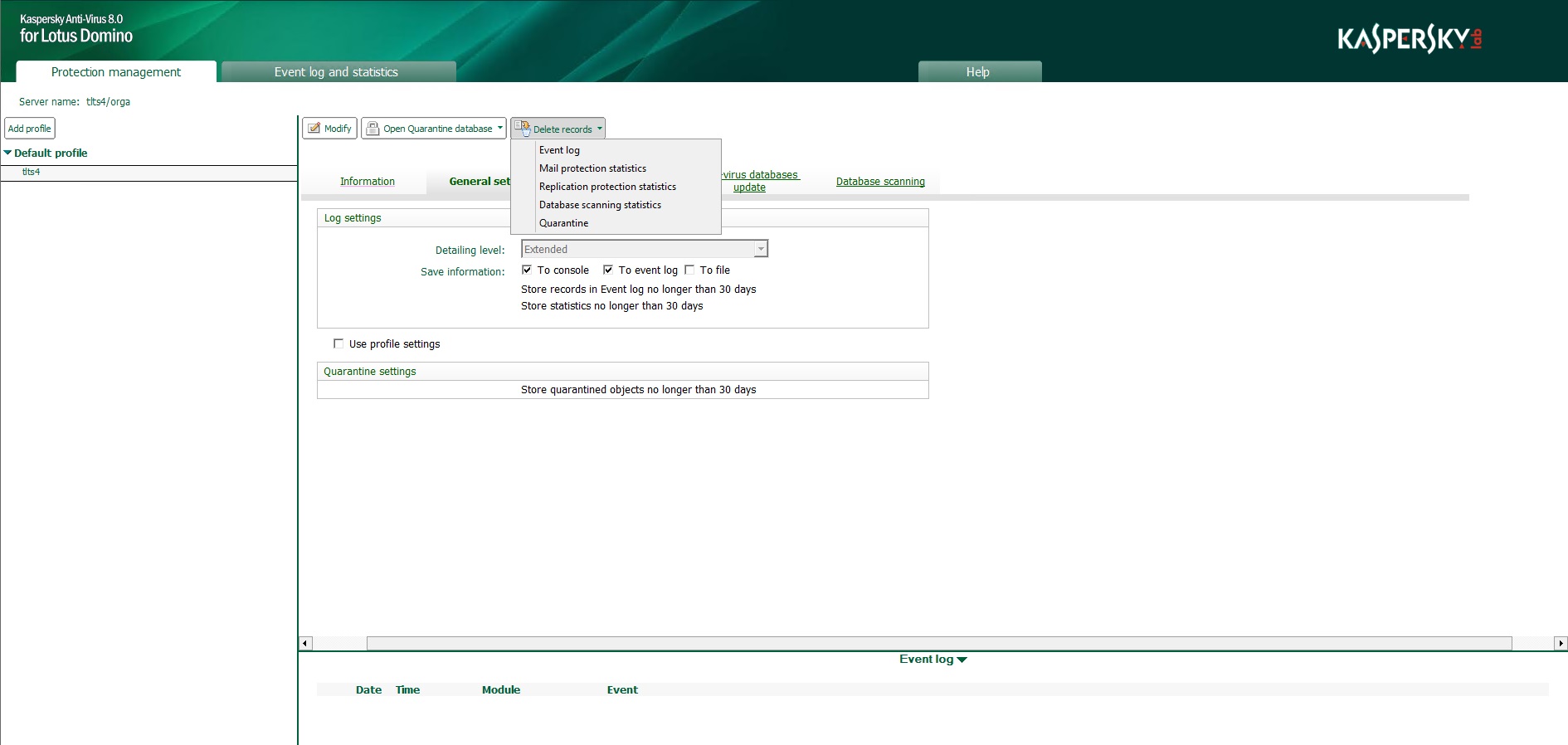Switch to Event log and statistics tab

pos(337,72)
